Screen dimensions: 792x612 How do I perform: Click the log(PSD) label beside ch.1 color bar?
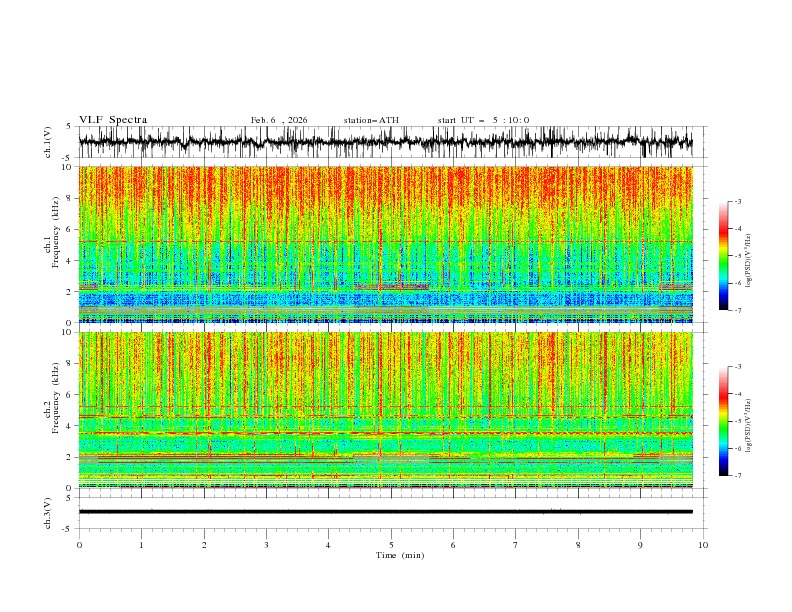(749, 261)
